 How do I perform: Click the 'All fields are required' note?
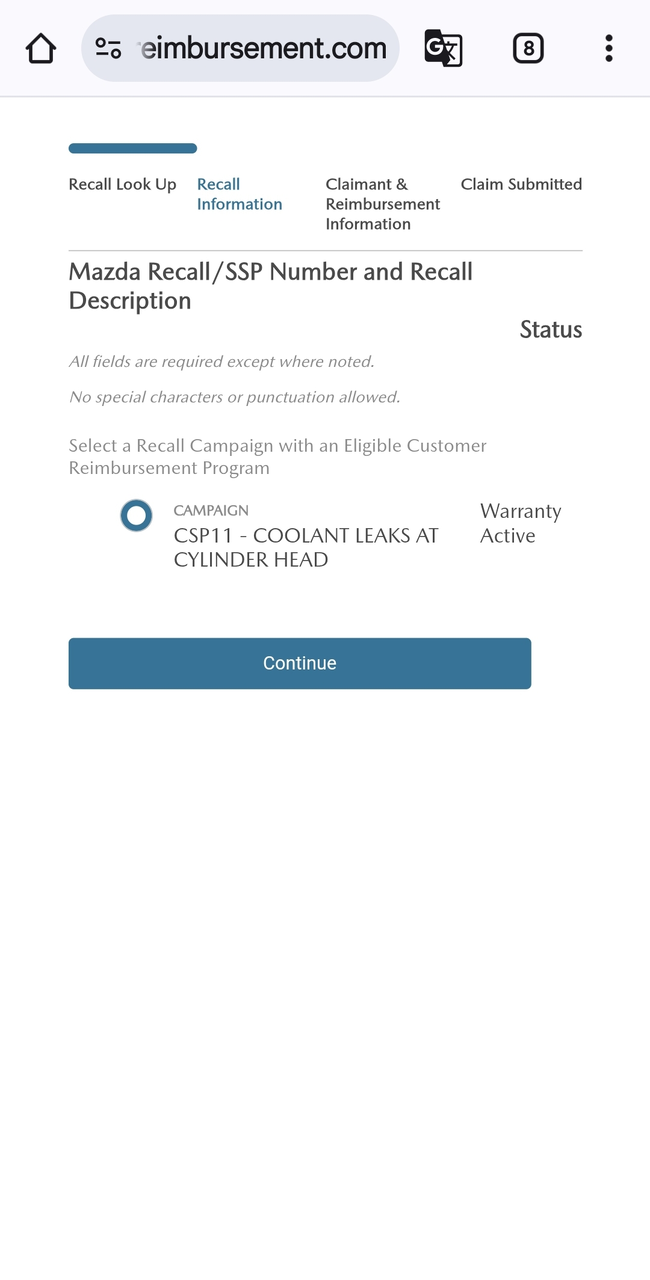pos(221,362)
